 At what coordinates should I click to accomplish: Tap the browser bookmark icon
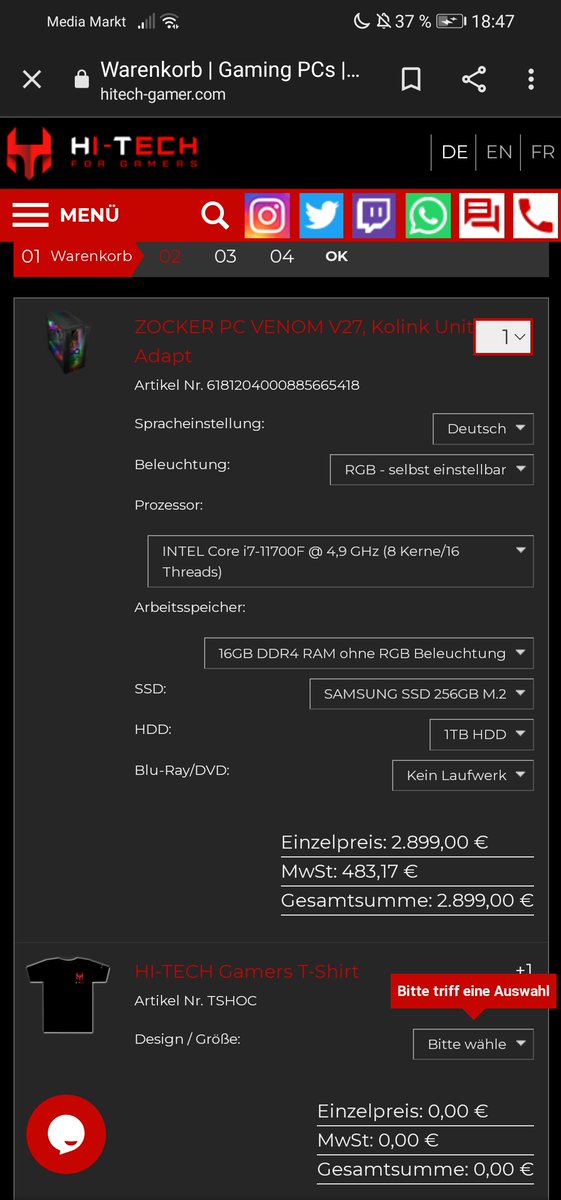pyautogui.click(x=411, y=80)
